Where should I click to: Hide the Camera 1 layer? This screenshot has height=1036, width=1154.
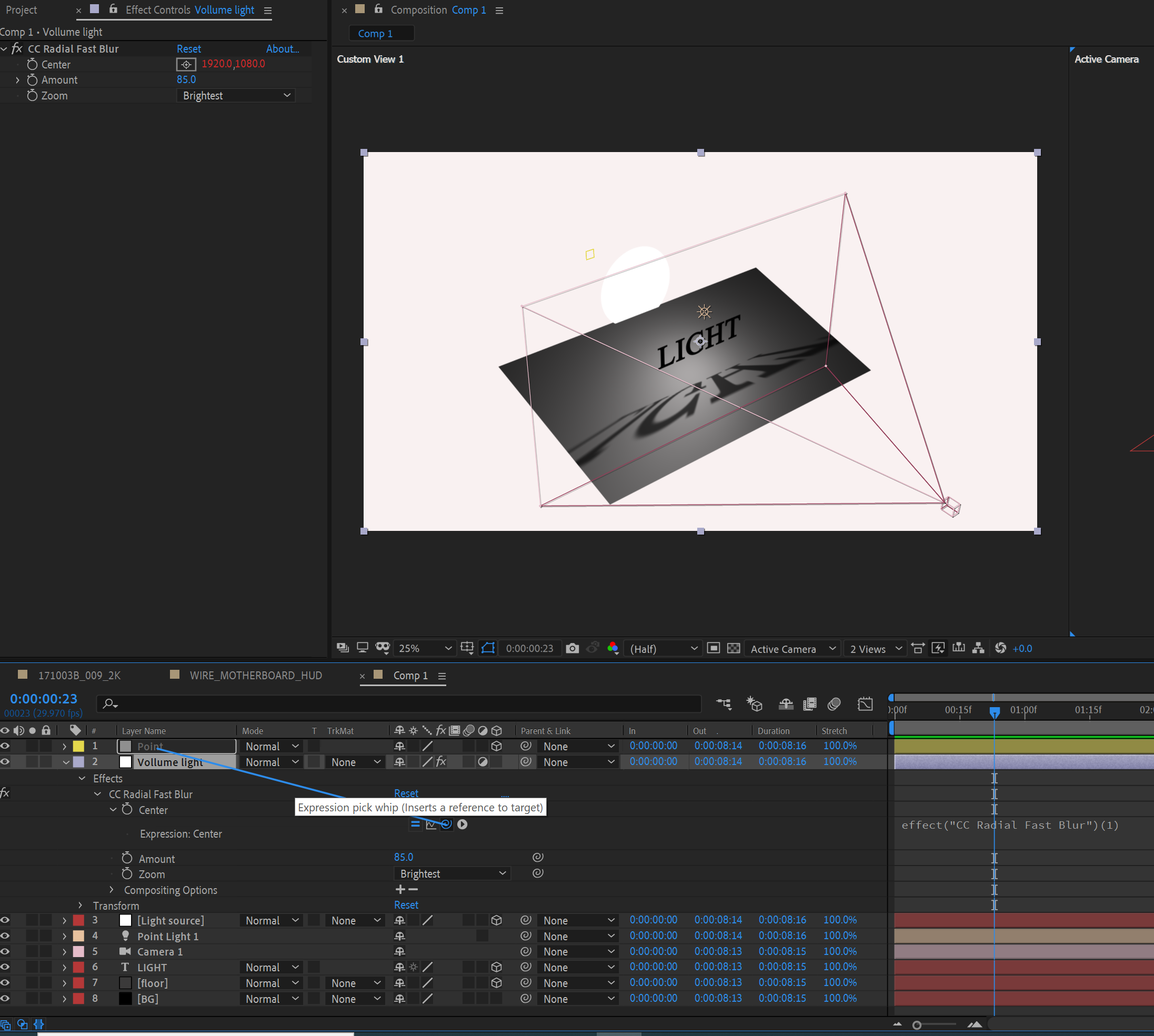5,951
